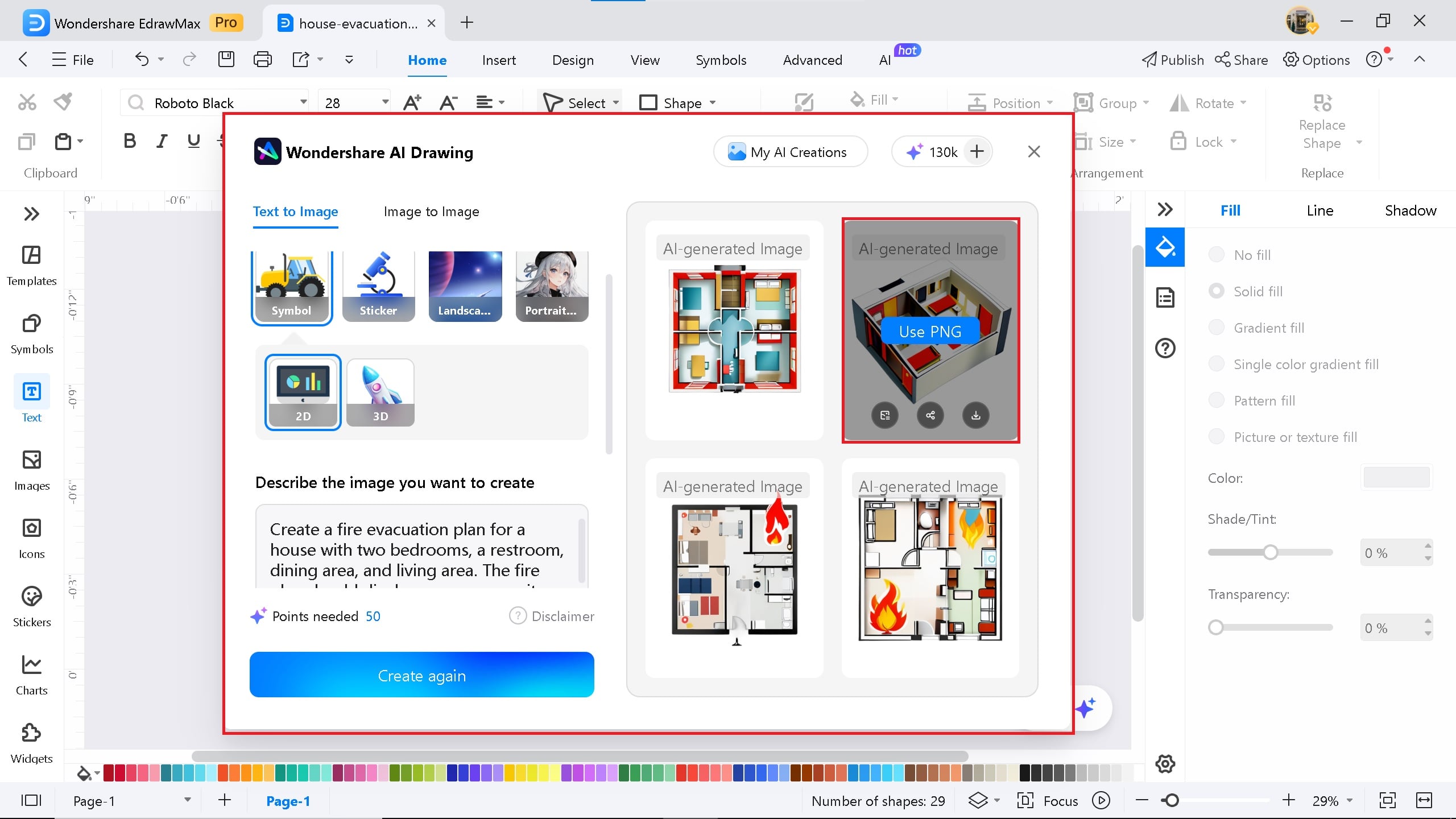Viewport: 1456px width, 819px height.
Task: Click the Undo arrow
Action: (142, 59)
